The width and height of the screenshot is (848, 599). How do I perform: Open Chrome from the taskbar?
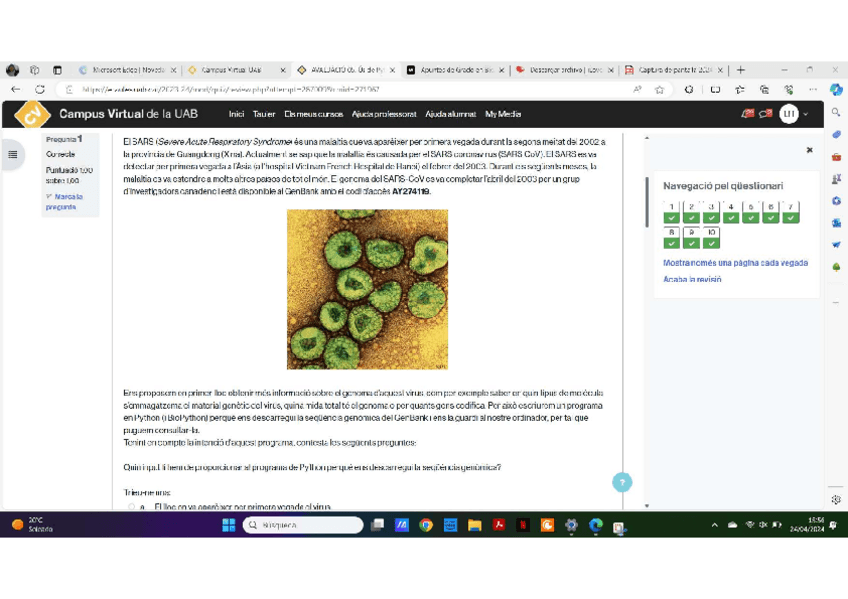pos(426,525)
